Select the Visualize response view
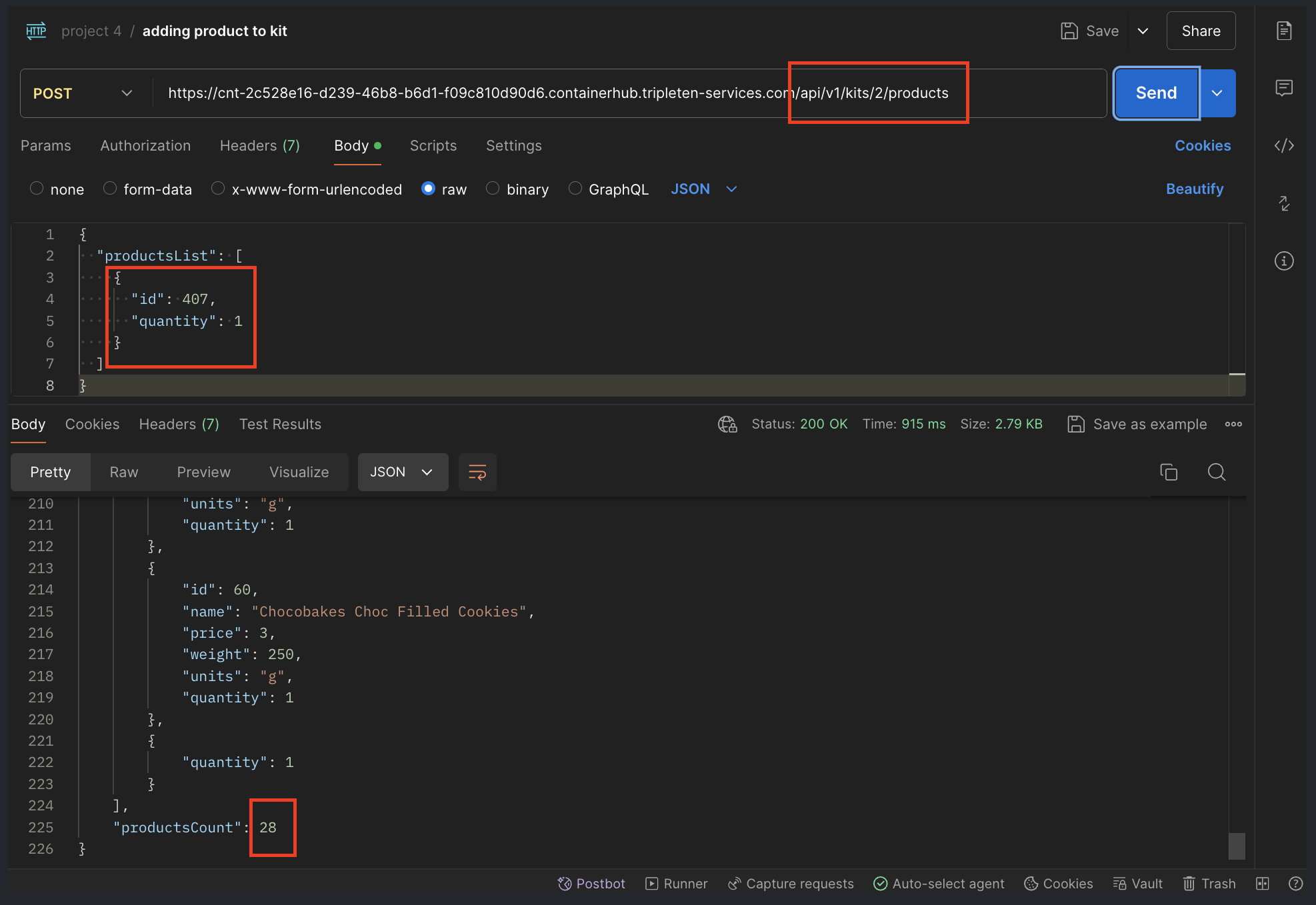This screenshot has height=905, width=1316. (299, 472)
